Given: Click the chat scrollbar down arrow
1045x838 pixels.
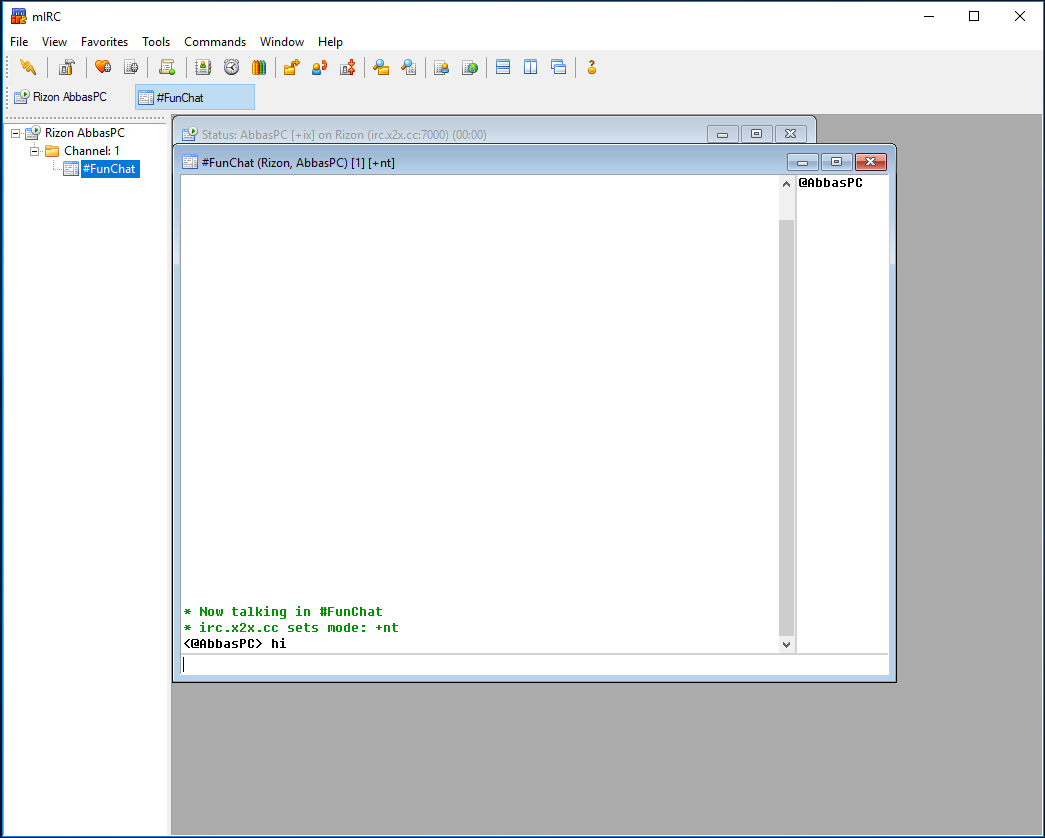Looking at the screenshot, I should click(786, 645).
